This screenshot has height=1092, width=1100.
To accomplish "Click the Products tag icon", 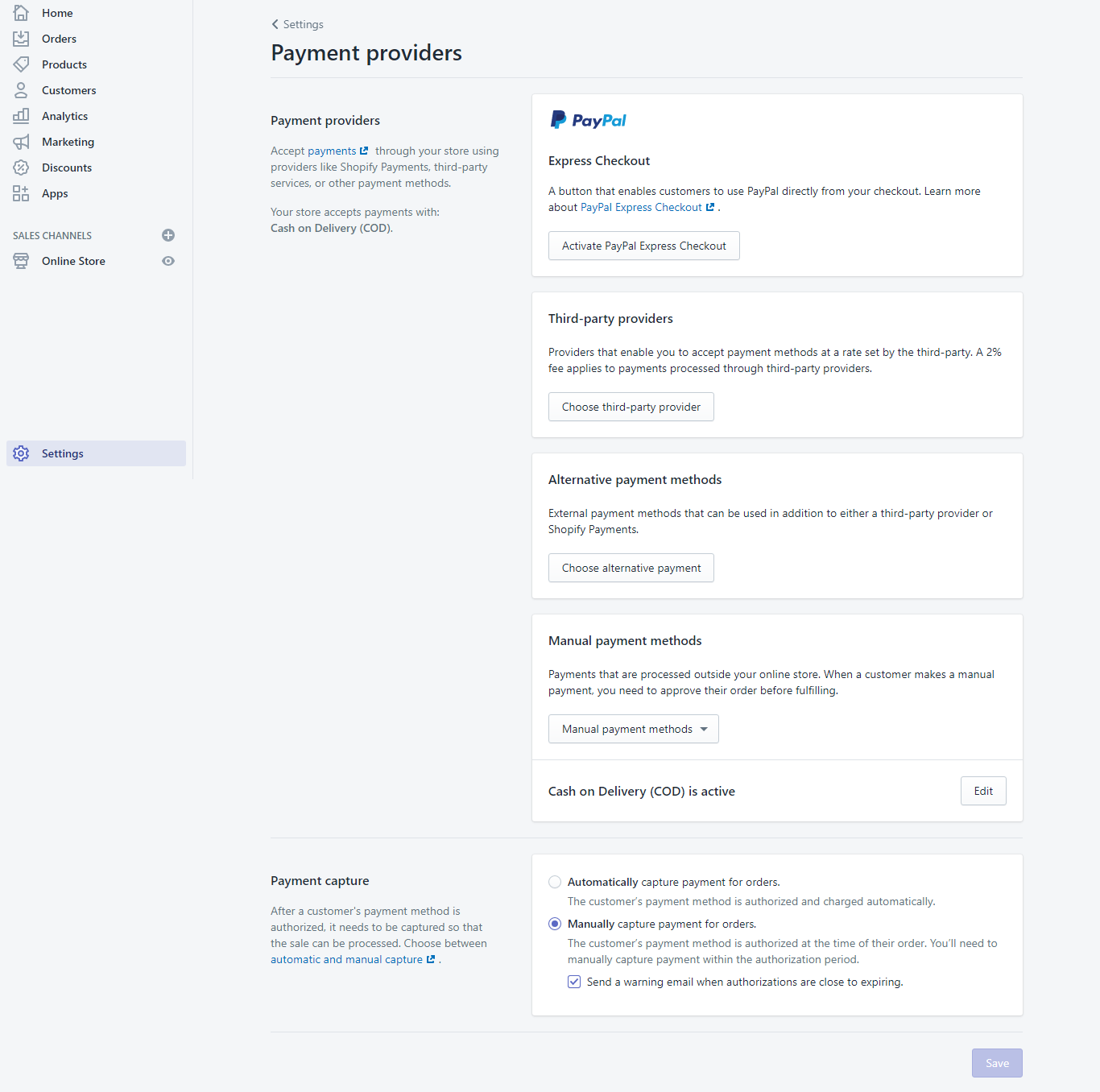I will (21, 64).
